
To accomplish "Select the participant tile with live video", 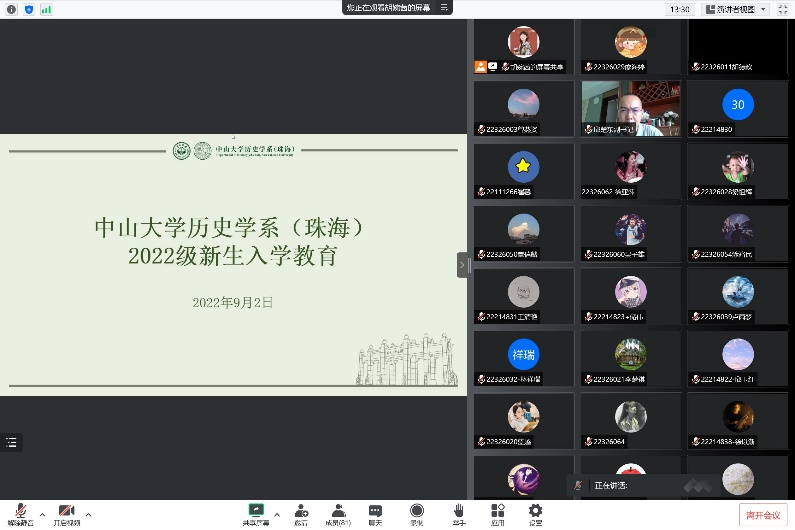I will pyautogui.click(x=631, y=108).
